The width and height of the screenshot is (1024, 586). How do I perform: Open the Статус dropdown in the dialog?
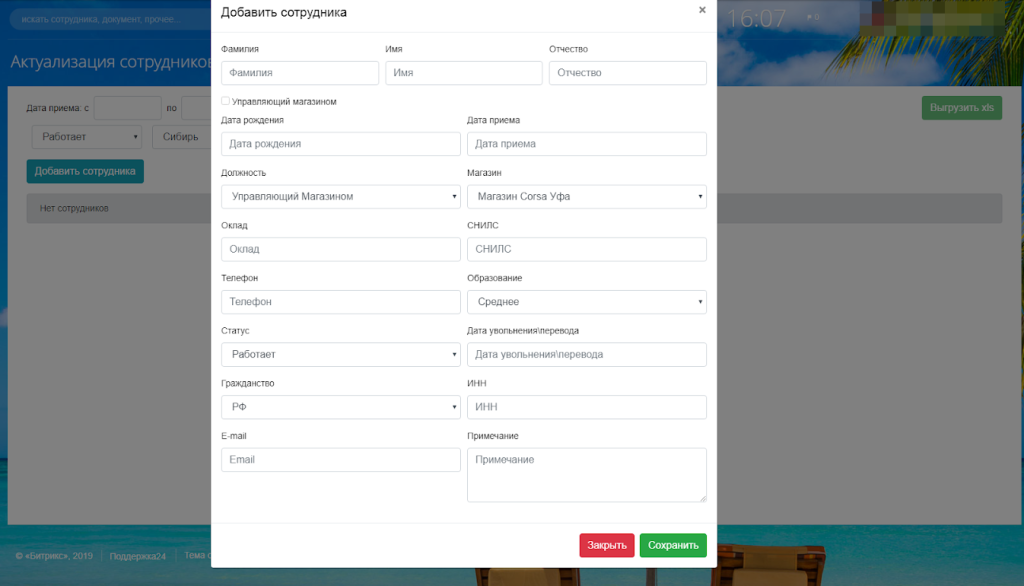[x=341, y=355]
